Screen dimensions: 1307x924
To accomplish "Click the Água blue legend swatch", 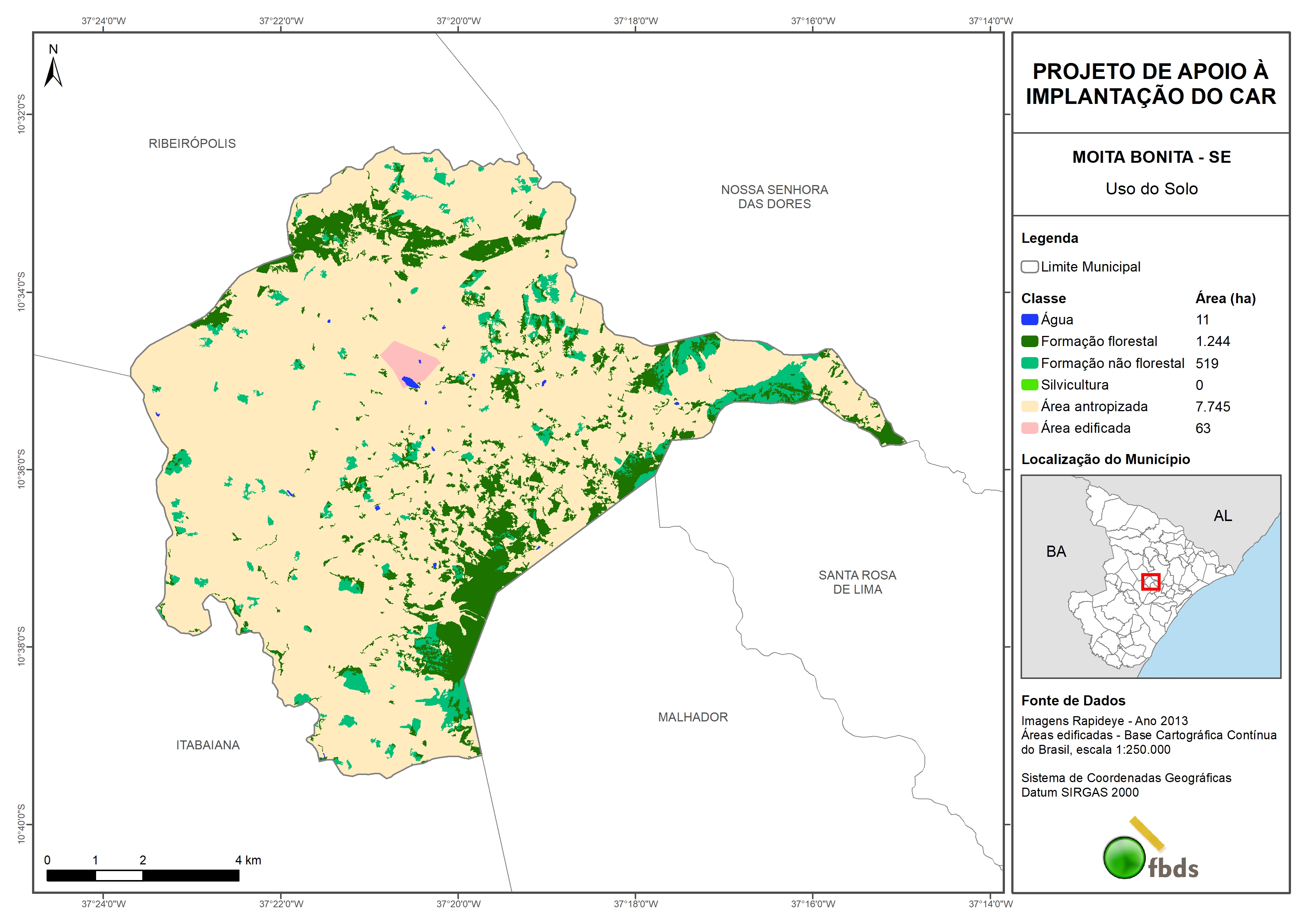I will click(1029, 320).
